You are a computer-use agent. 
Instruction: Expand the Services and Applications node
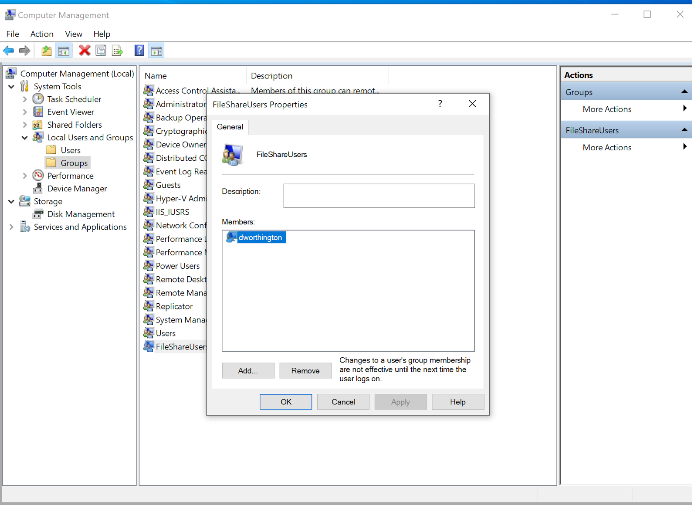click(x=12, y=227)
